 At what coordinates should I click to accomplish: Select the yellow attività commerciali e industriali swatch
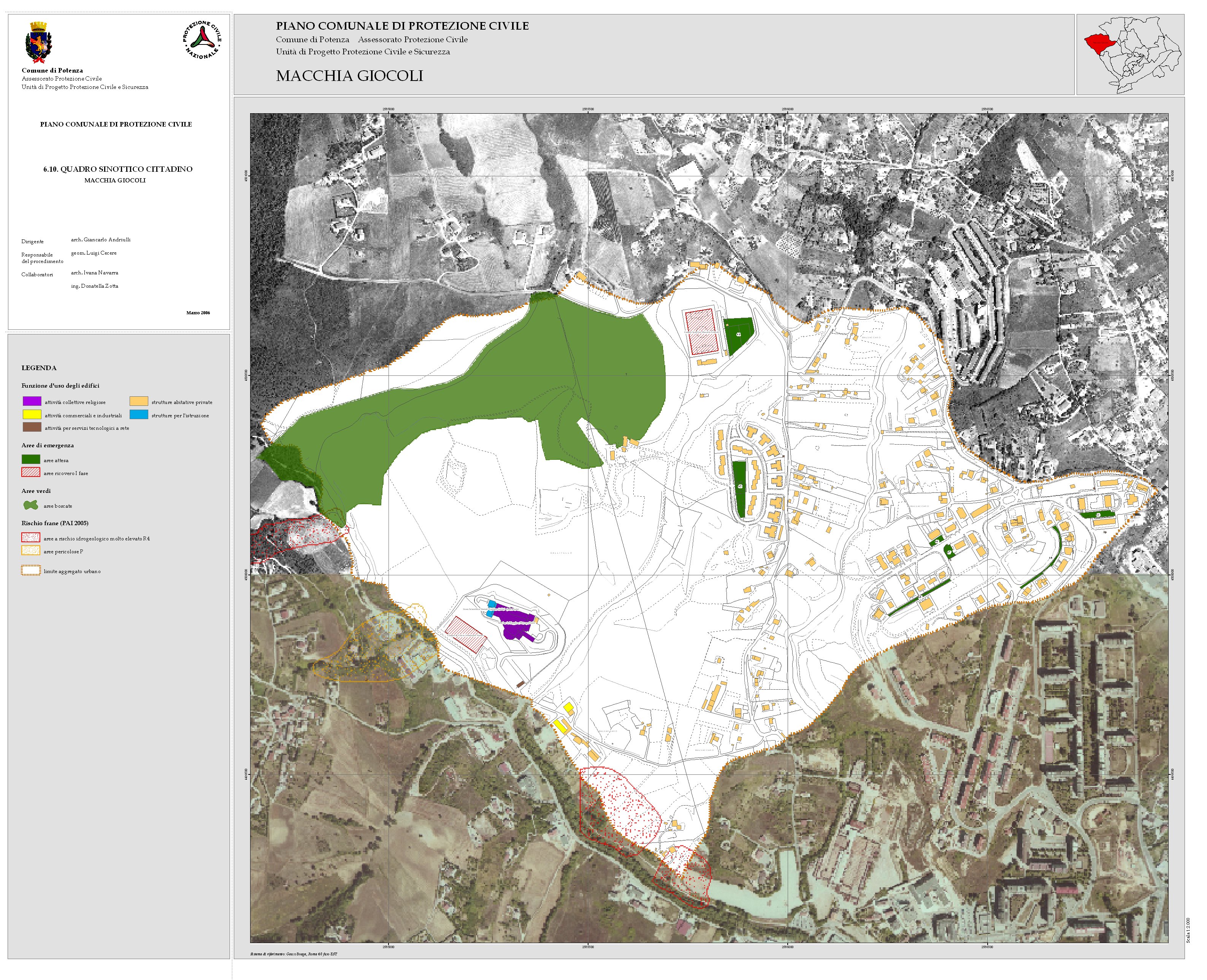tap(32, 414)
